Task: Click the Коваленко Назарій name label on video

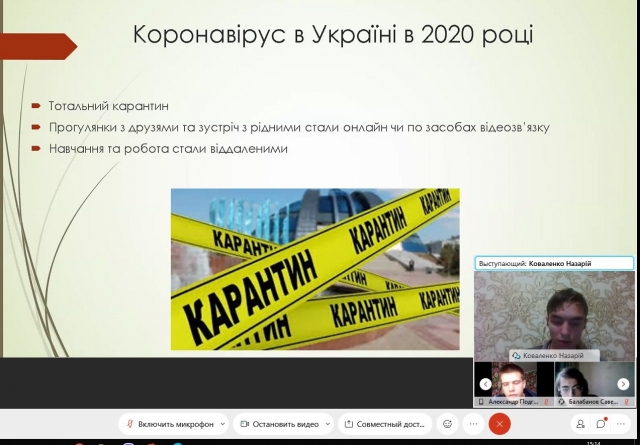Action: pyautogui.click(x=553, y=356)
